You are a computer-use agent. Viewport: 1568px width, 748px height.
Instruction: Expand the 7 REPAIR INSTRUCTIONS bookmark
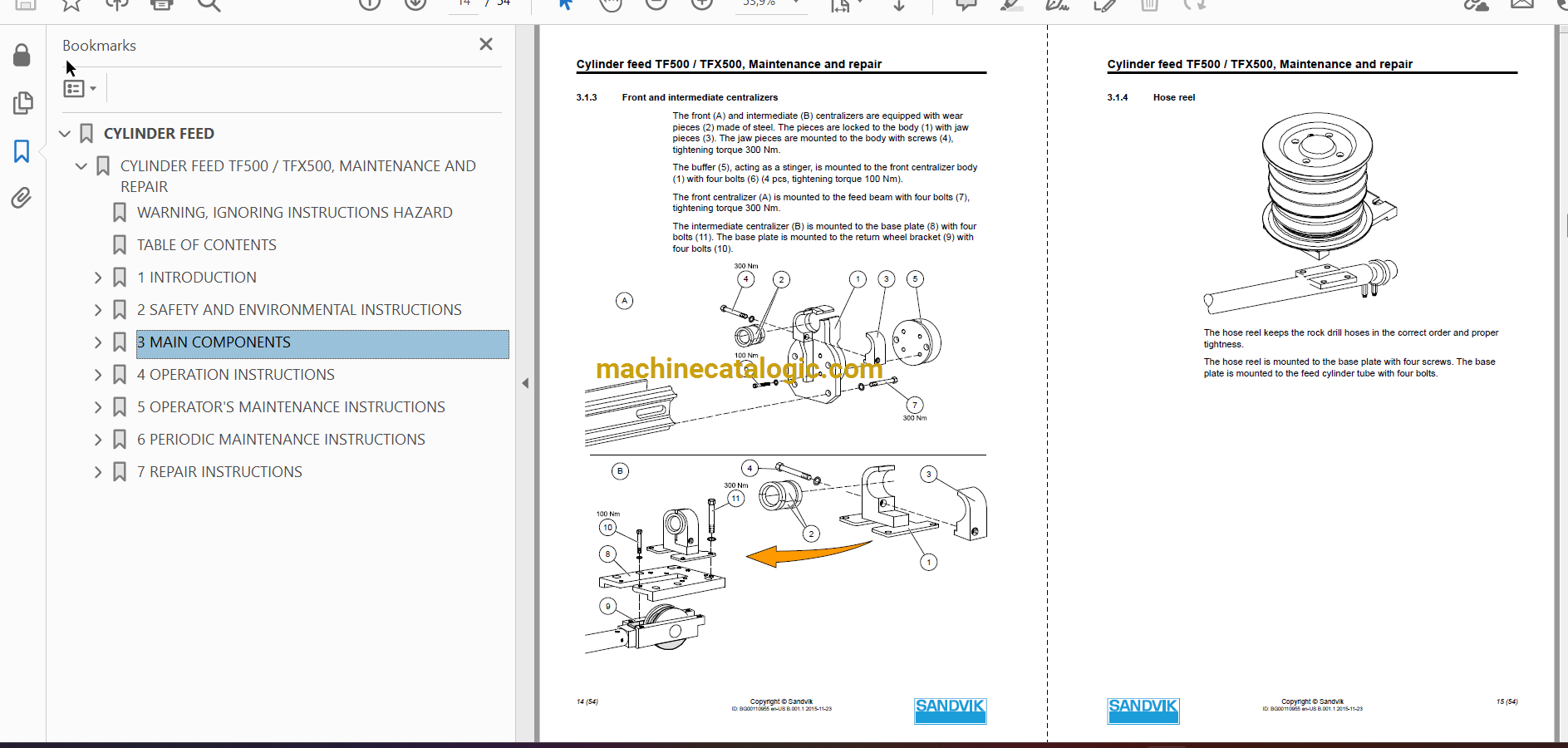pyautogui.click(x=98, y=472)
